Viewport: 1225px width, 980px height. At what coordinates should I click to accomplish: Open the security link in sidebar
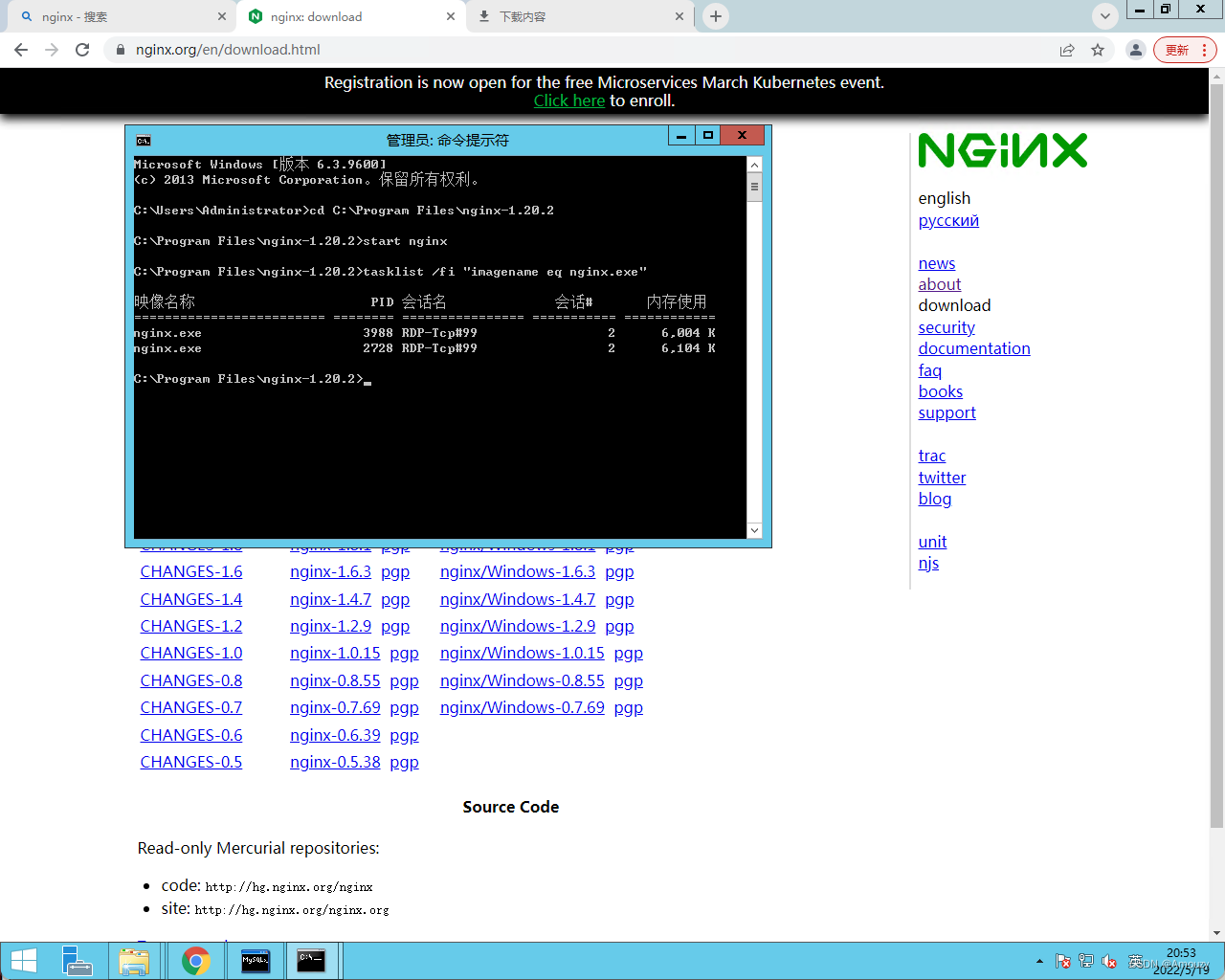947,327
